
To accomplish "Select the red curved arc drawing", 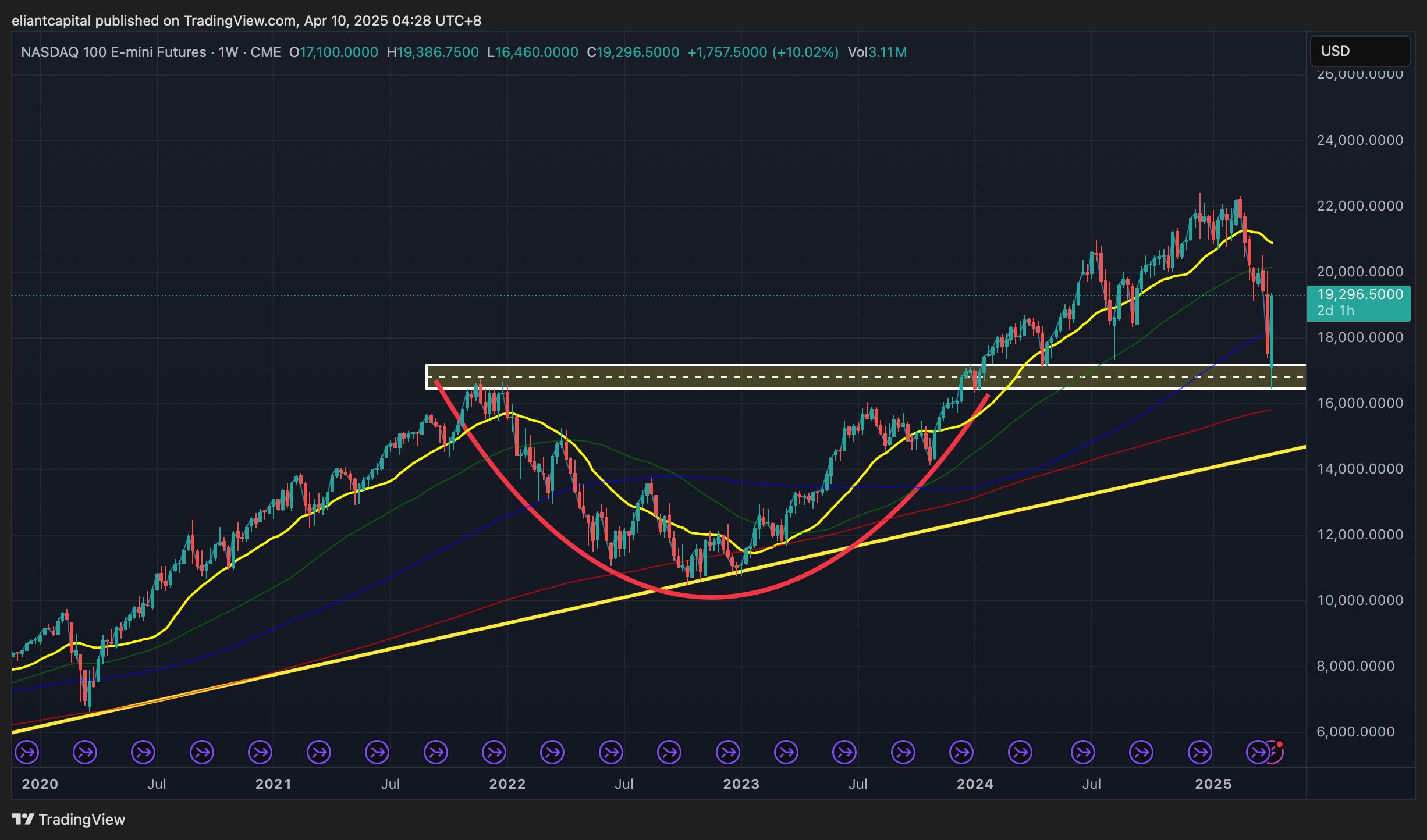I will pos(711,596).
